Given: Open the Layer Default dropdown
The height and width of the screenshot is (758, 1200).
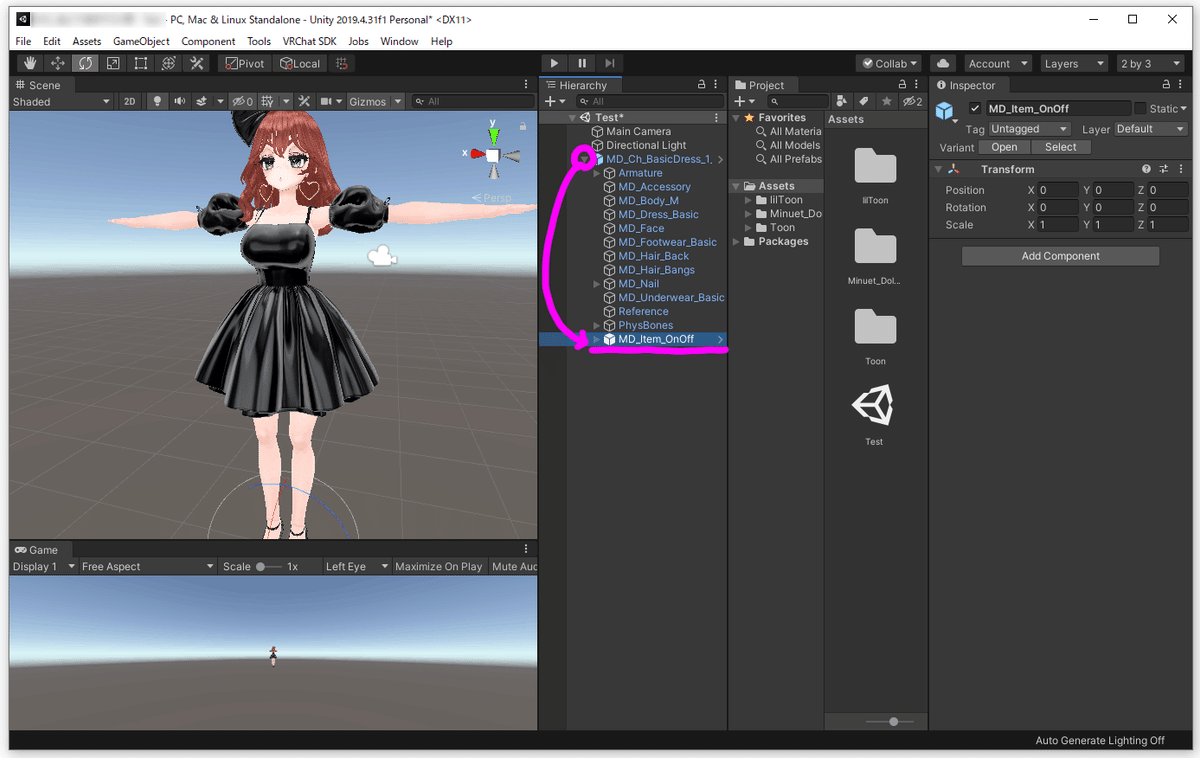Looking at the screenshot, I should [x=1150, y=129].
